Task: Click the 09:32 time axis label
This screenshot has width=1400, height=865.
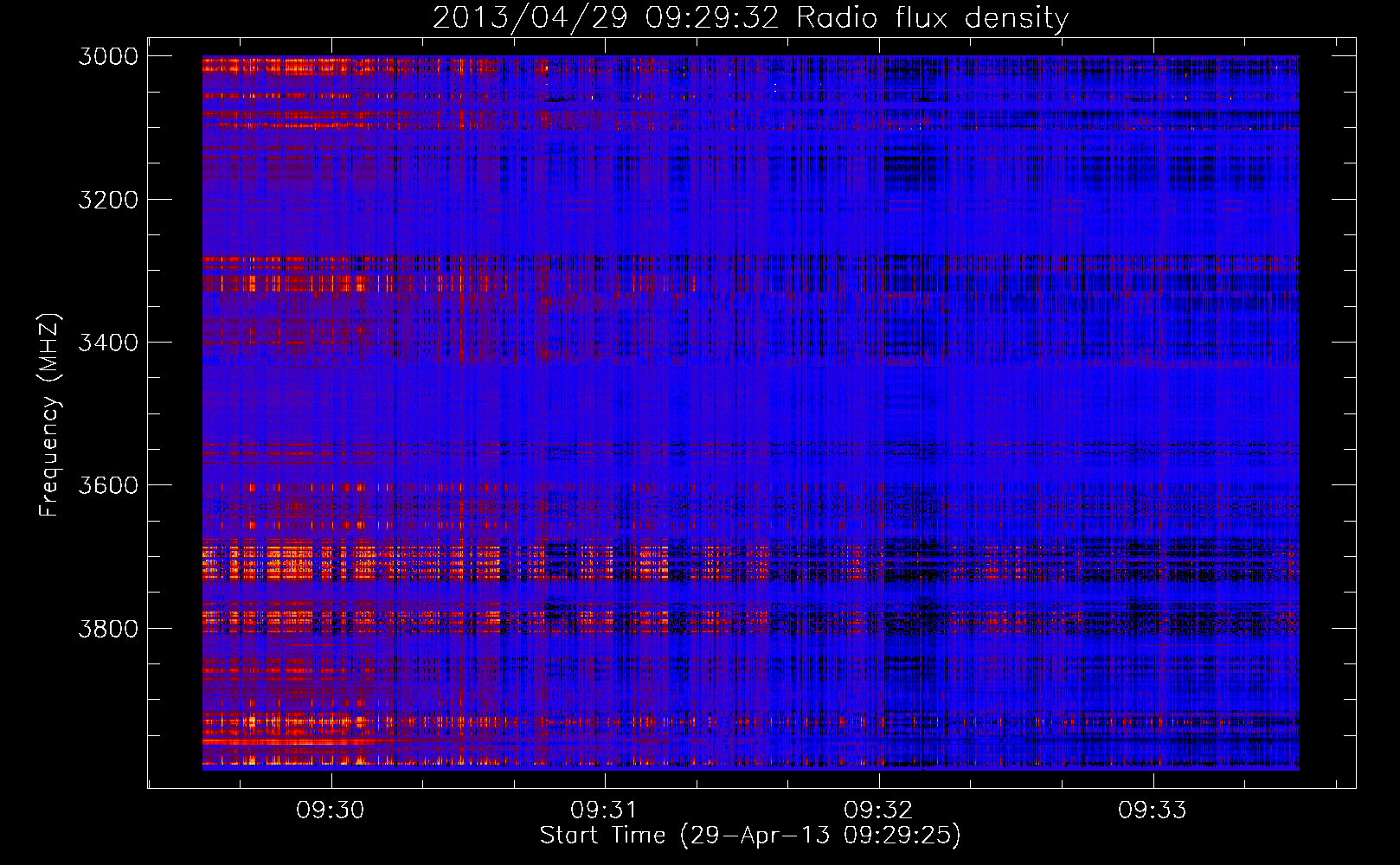Action: 878,811
